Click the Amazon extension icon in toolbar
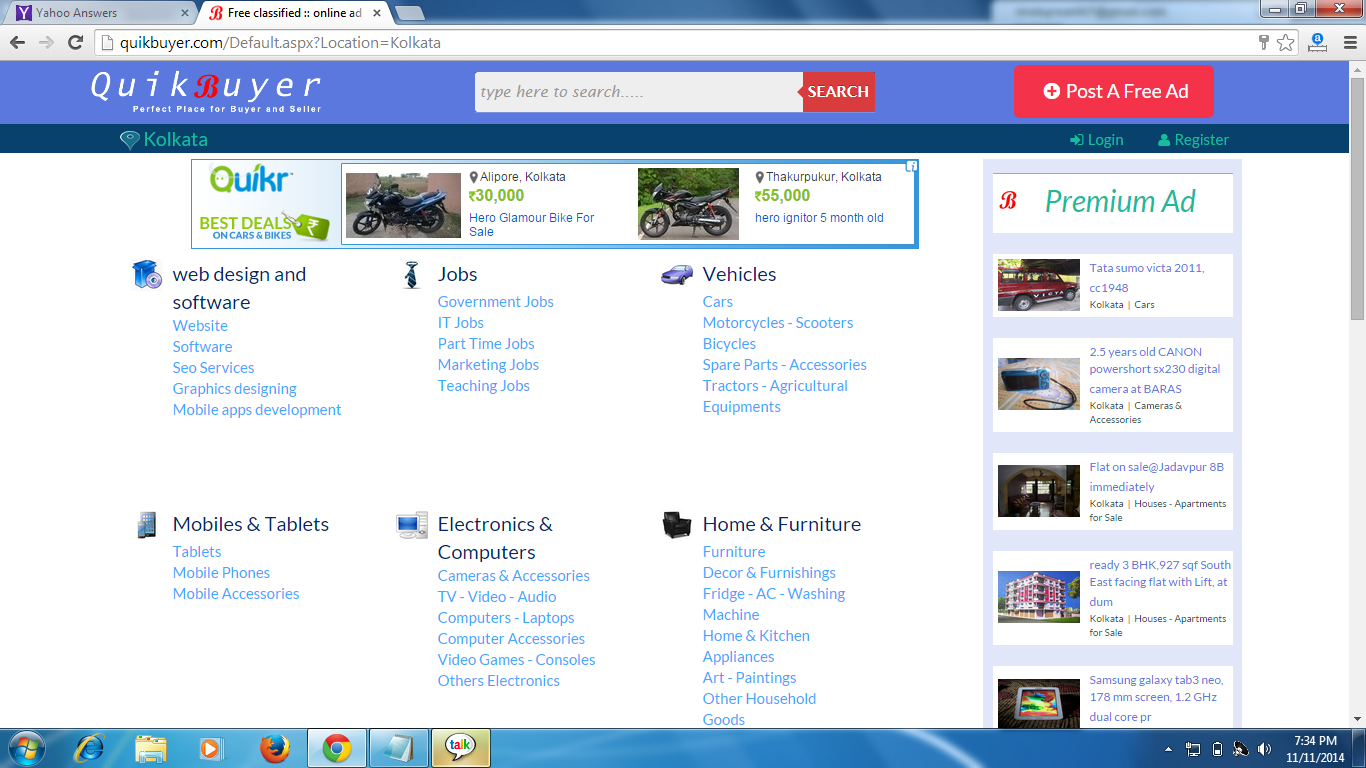 [x=1317, y=42]
